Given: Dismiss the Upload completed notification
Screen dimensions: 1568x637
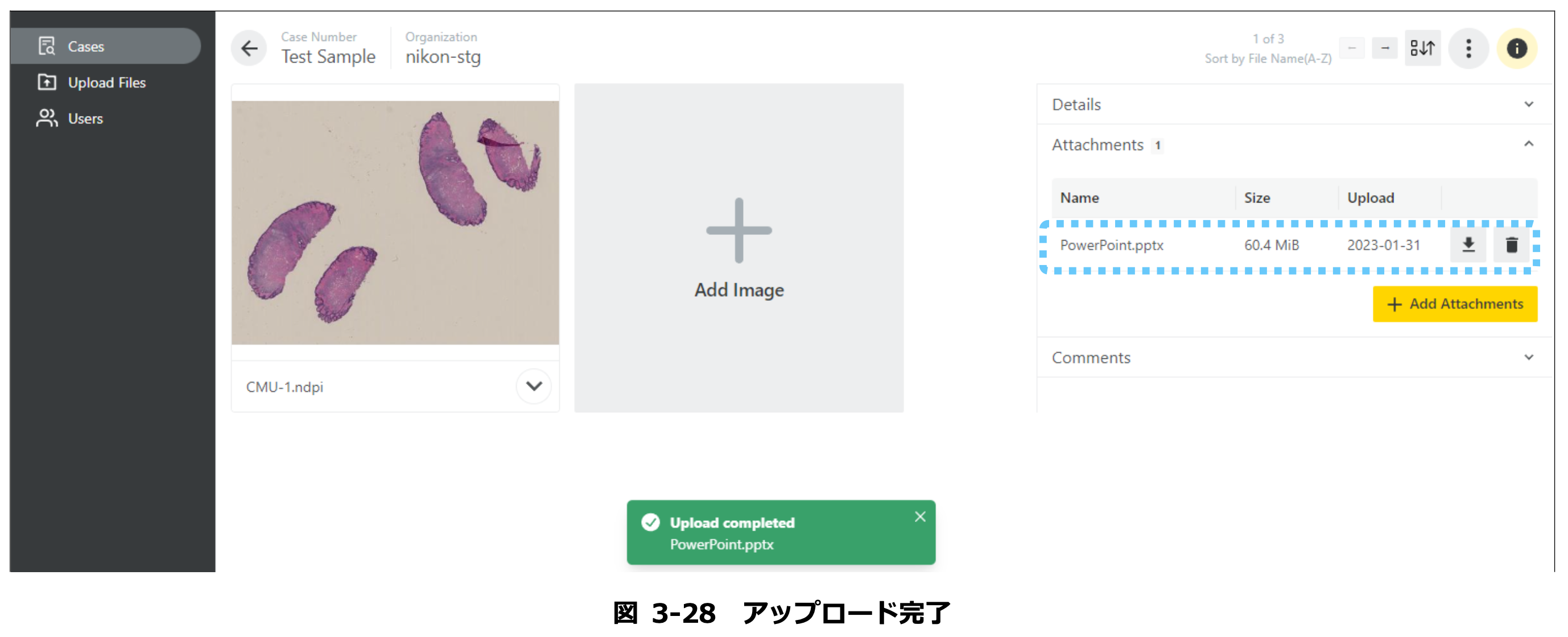Looking at the screenshot, I should 920,516.
